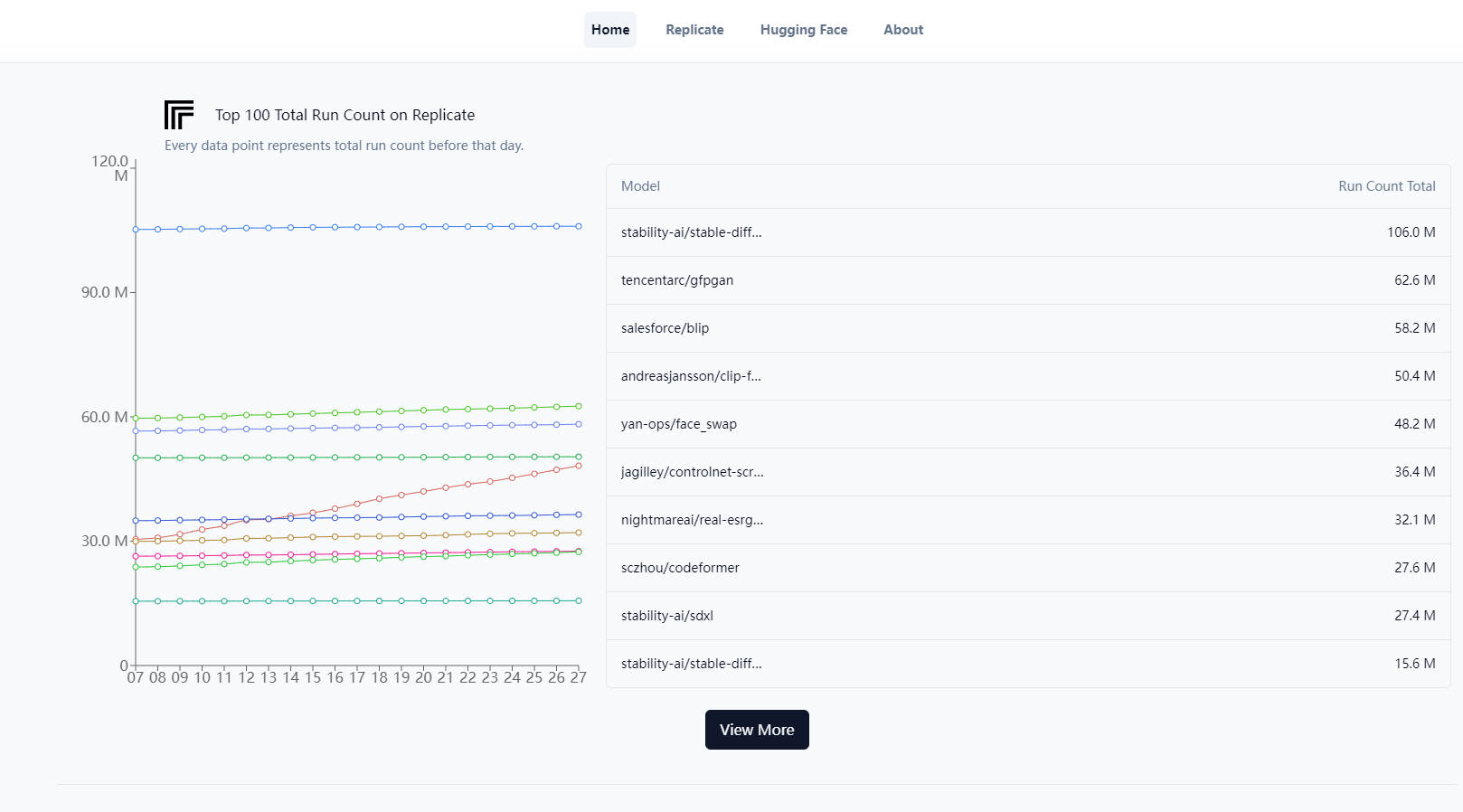Go to the Home tab
This screenshot has height=812, width=1463.
click(610, 30)
